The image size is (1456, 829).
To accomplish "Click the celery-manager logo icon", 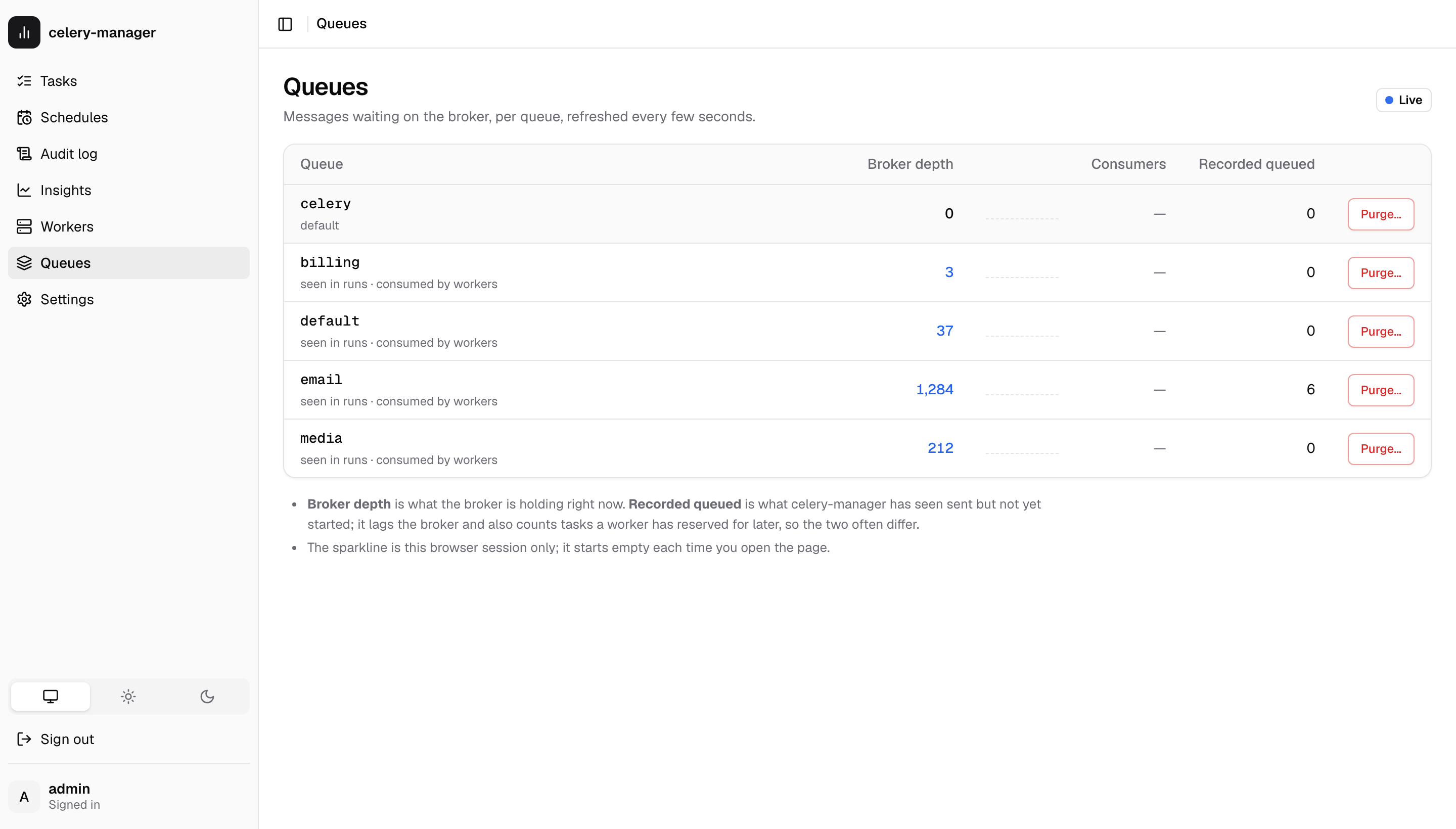I will [24, 32].
